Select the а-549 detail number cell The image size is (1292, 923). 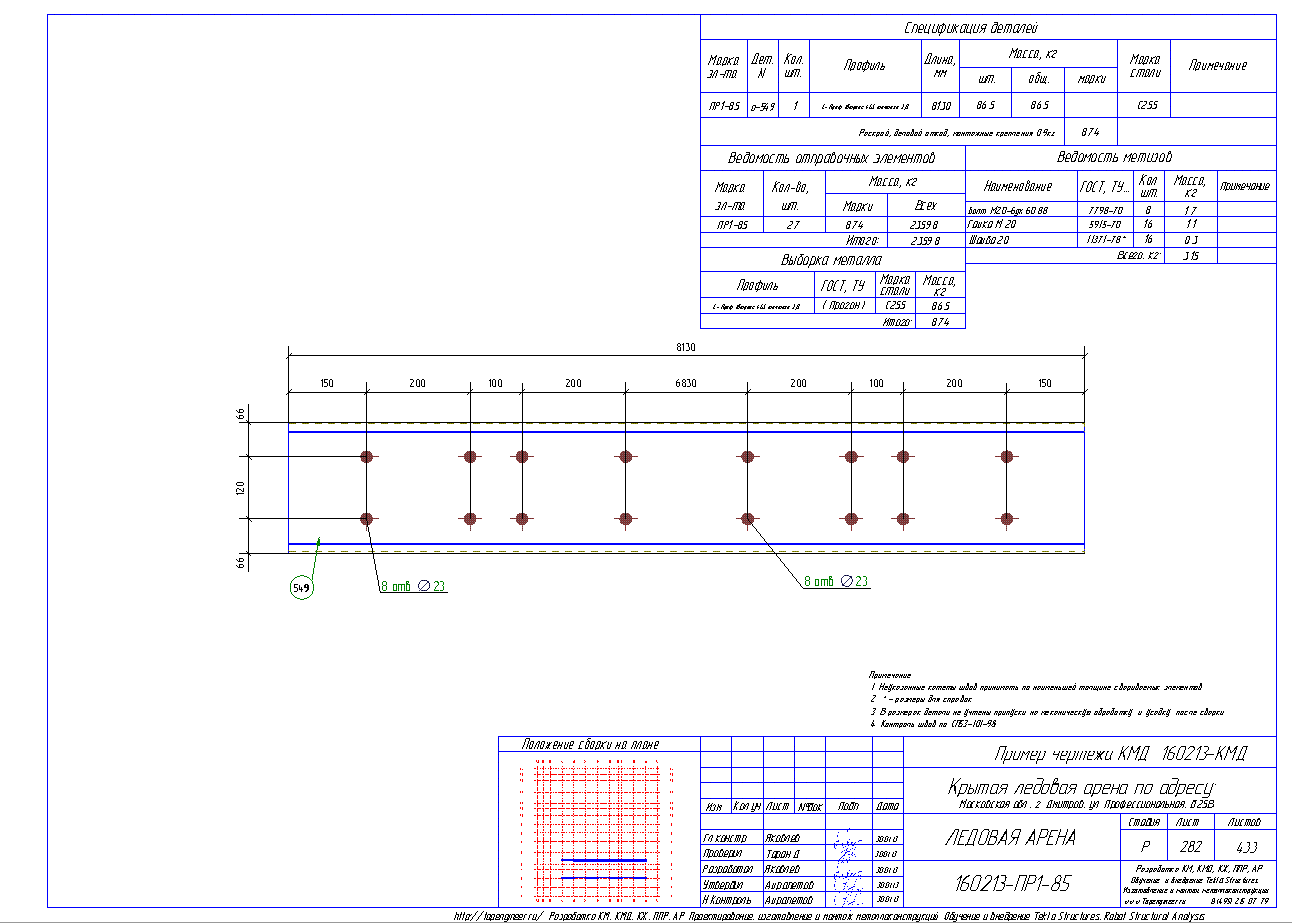[762, 105]
